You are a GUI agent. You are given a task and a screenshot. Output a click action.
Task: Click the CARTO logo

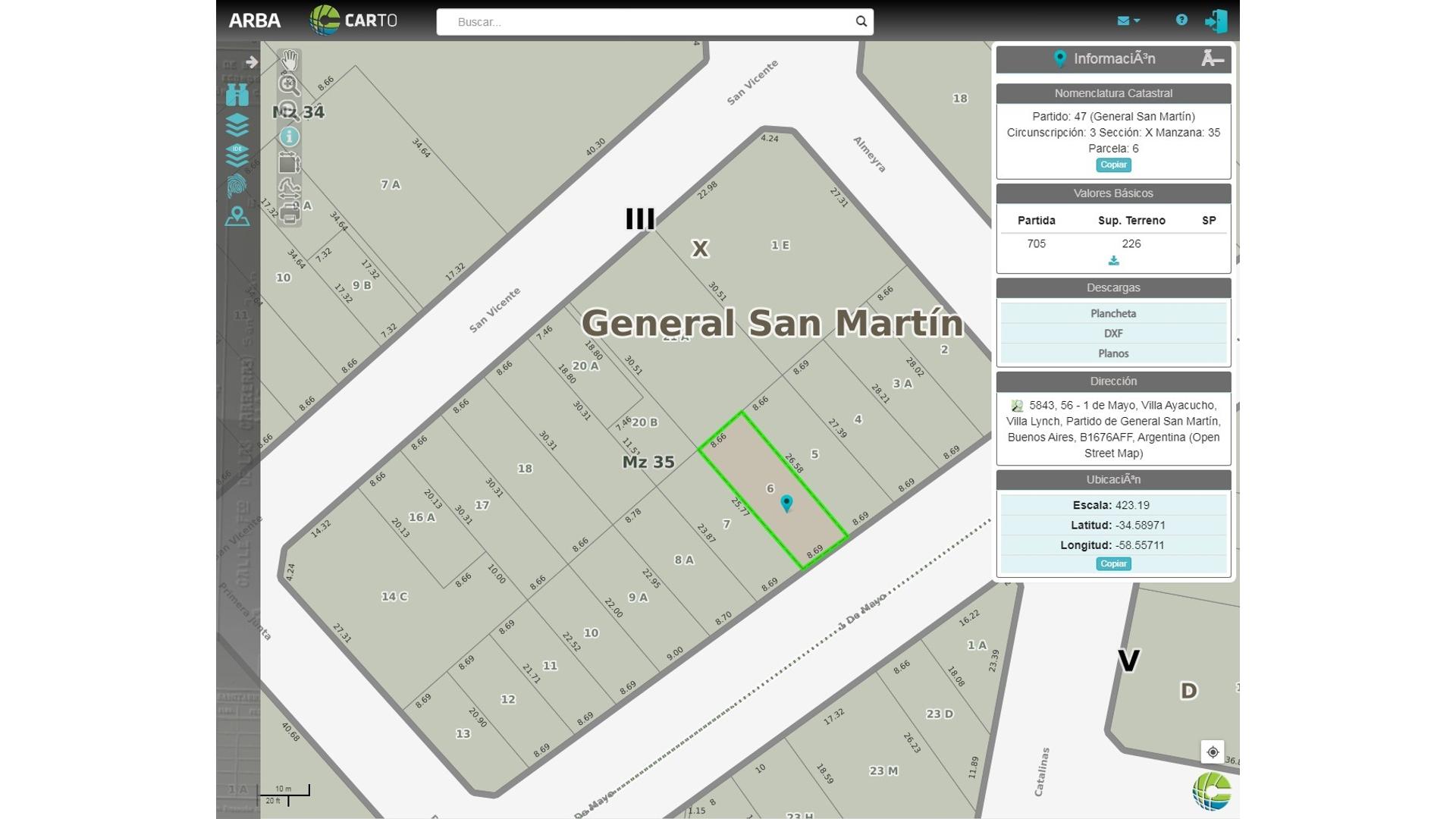pyautogui.click(x=353, y=20)
